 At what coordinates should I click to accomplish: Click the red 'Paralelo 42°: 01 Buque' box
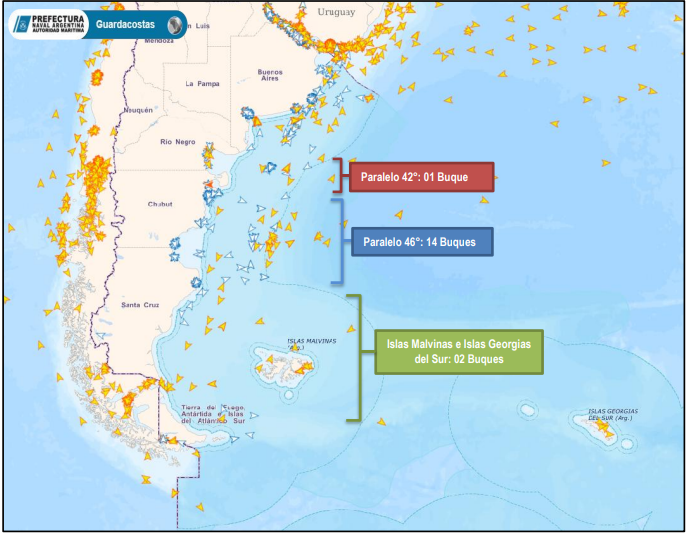pyautogui.click(x=422, y=177)
